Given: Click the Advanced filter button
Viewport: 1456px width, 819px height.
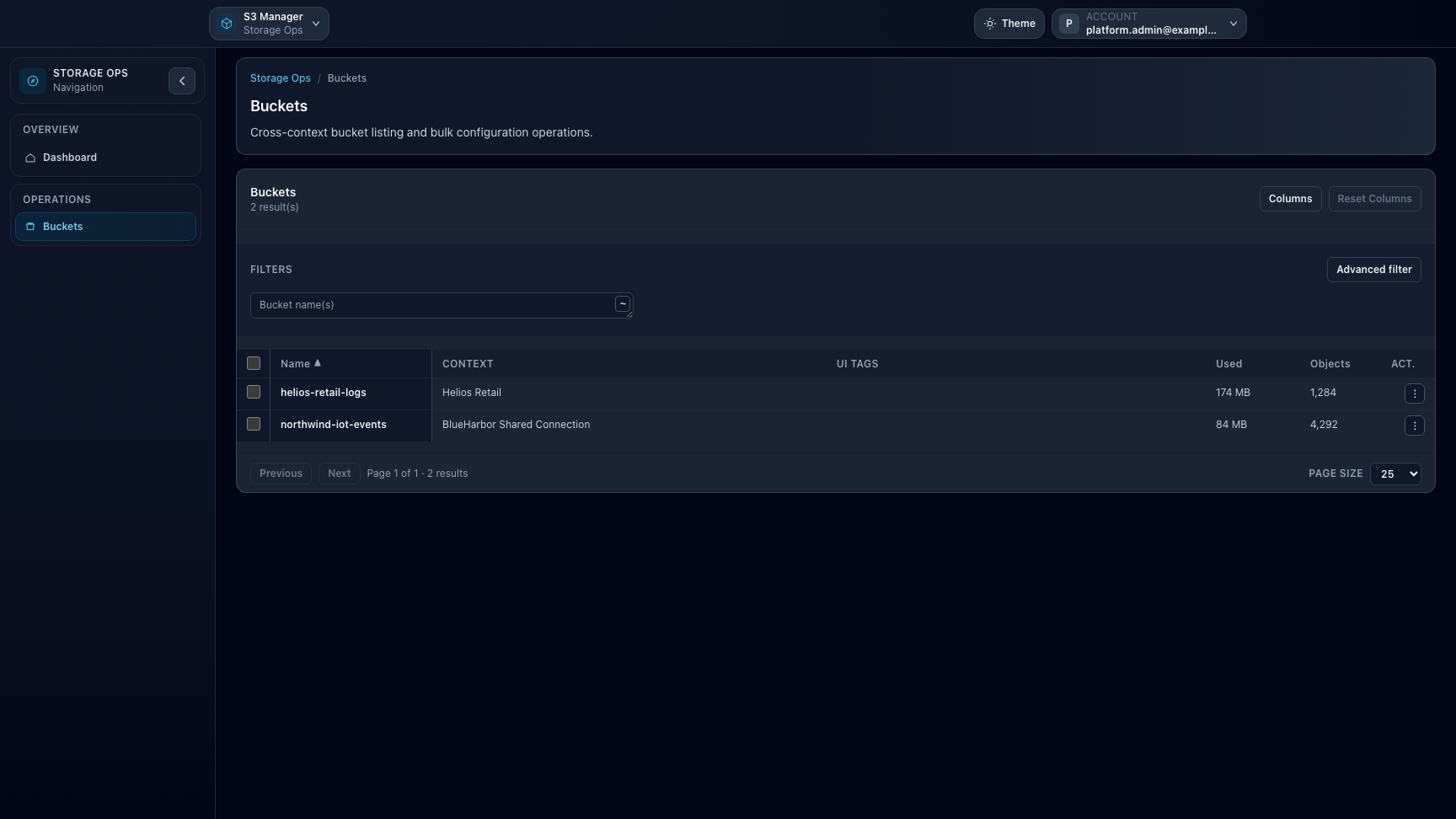Looking at the screenshot, I should [x=1373, y=270].
